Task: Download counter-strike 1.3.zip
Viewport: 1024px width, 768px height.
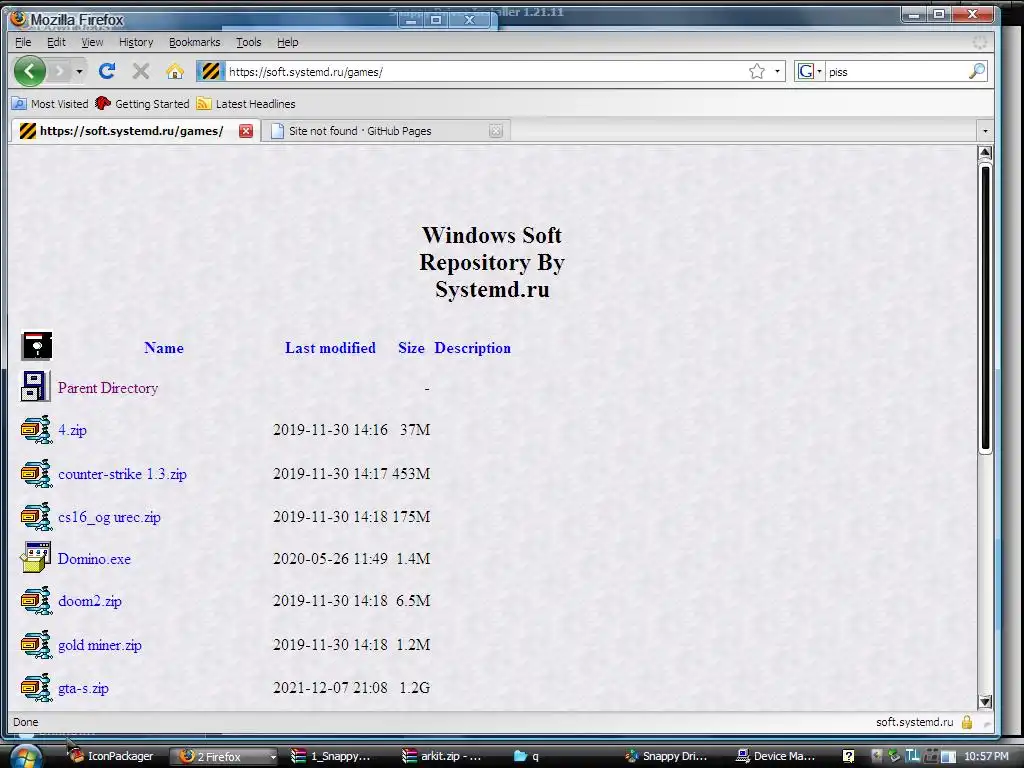Action: (122, 474)
